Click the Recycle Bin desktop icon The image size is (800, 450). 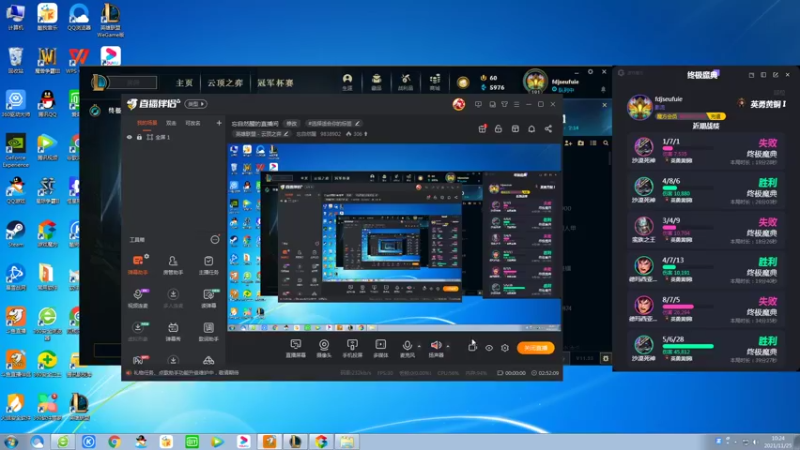[x=15, y=60]
